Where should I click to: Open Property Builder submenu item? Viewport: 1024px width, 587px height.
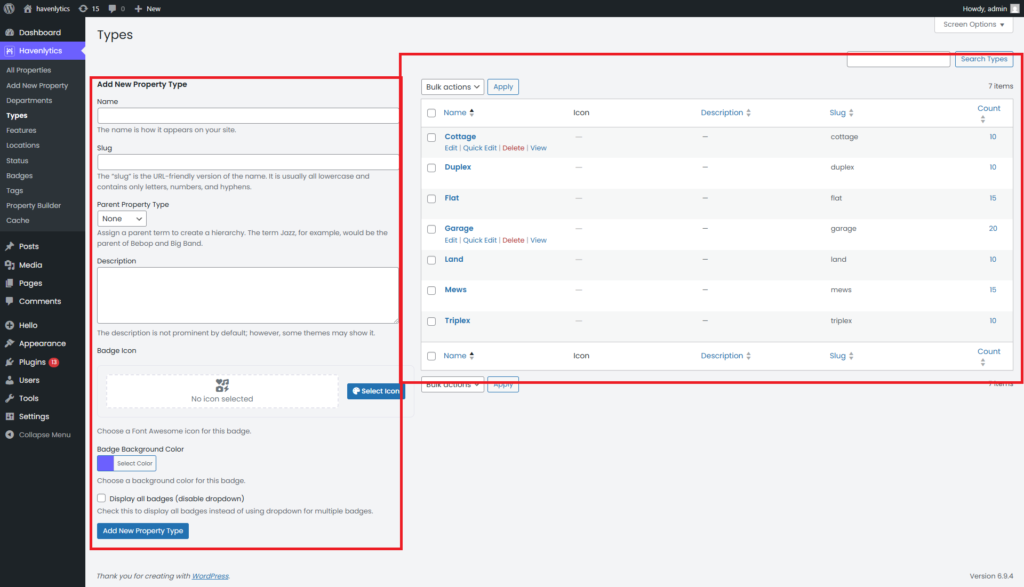(x=33, y=205)
